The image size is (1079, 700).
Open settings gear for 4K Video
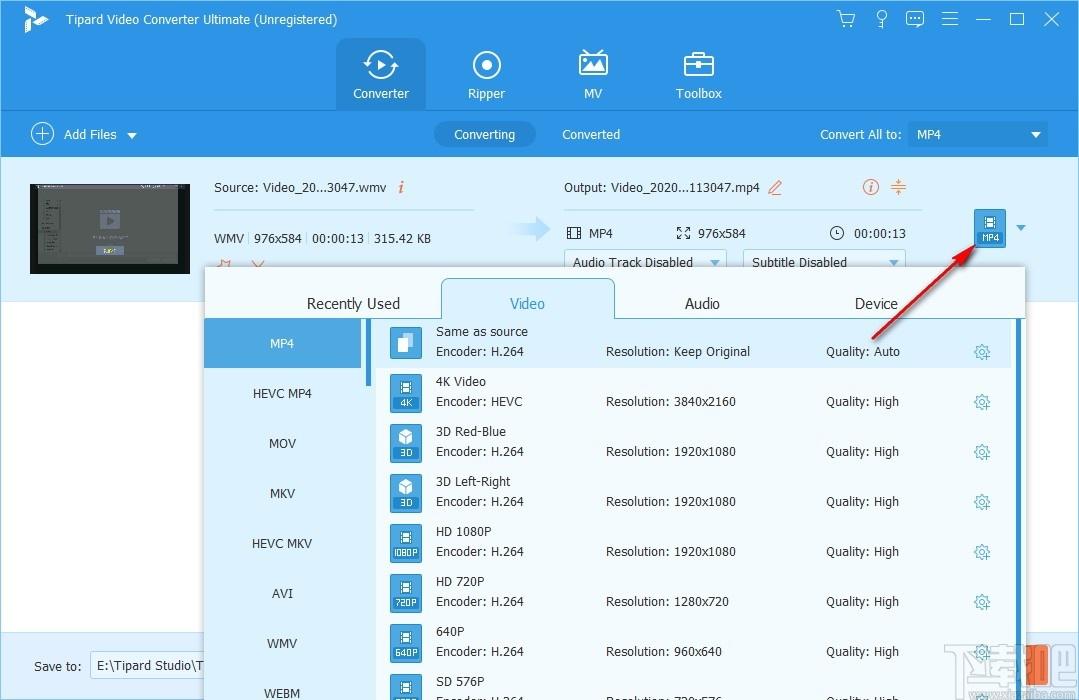(982, 402)
